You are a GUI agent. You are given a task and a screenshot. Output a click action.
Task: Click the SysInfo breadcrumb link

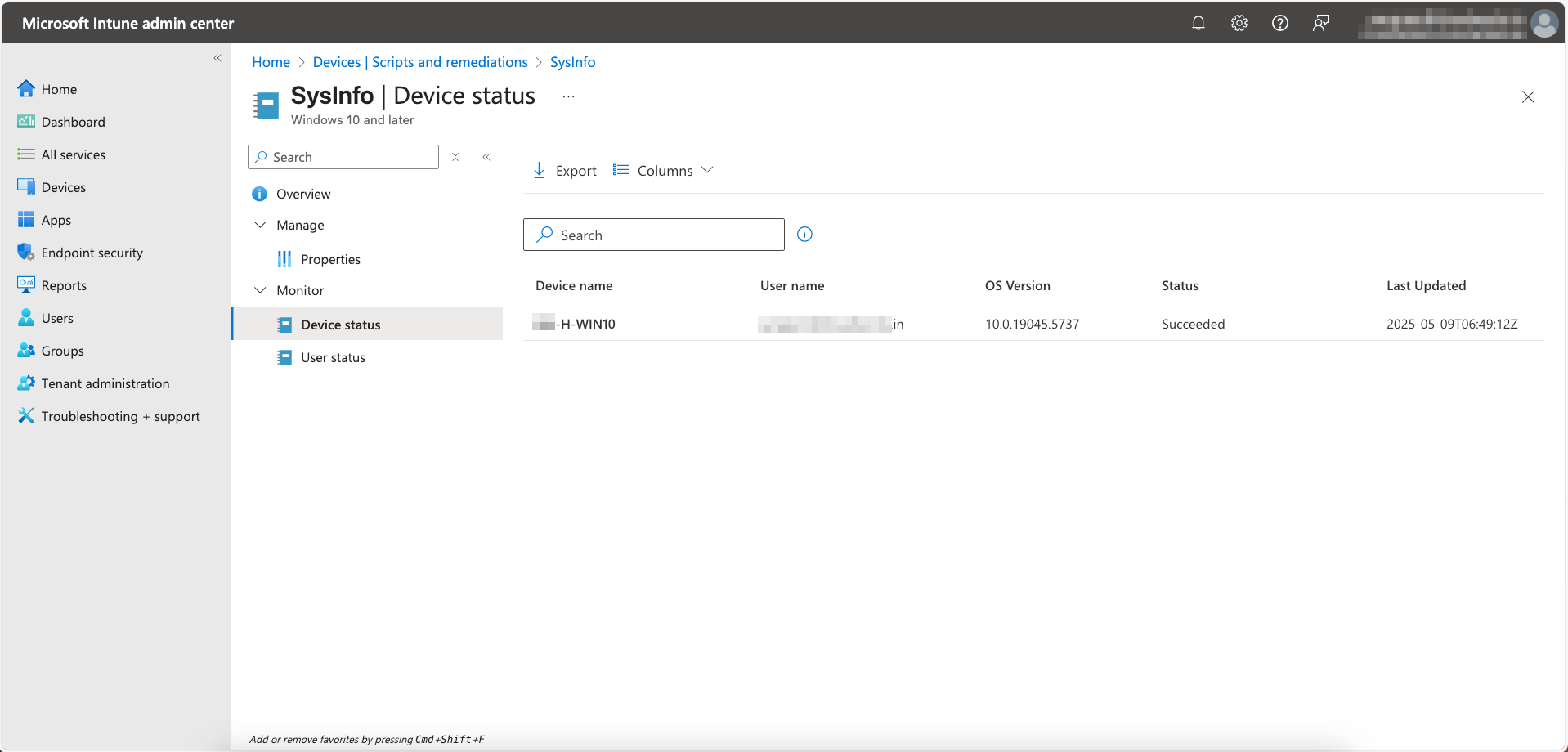pyautogui.click(x=572, y=62)
